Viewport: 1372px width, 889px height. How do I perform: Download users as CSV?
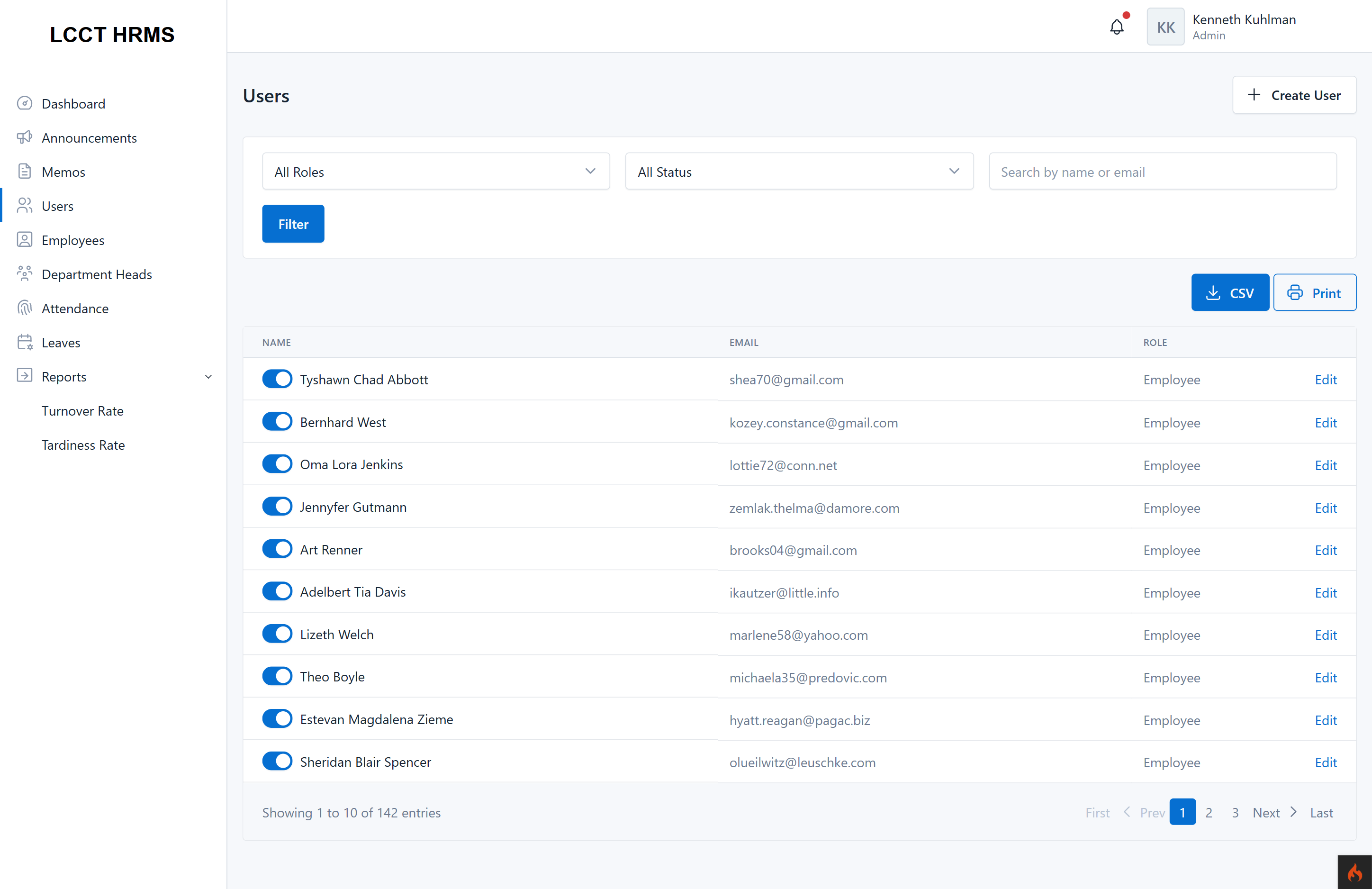[x=1230, y=293]
